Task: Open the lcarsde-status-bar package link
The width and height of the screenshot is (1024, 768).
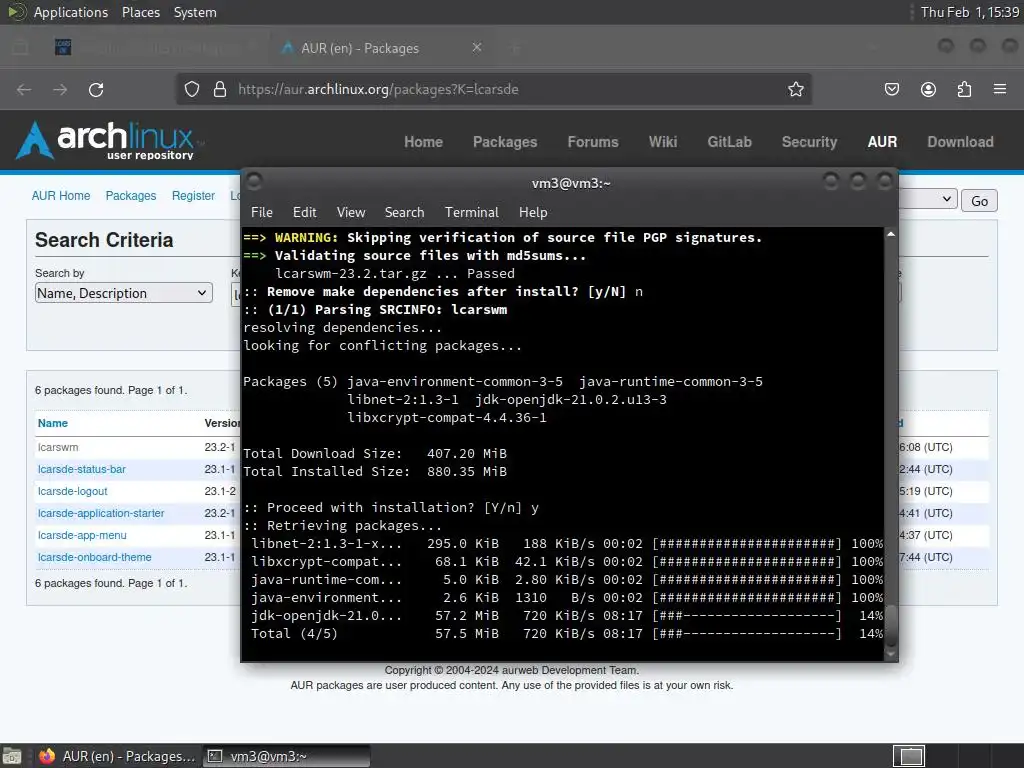Action: [x=82, y=470]
